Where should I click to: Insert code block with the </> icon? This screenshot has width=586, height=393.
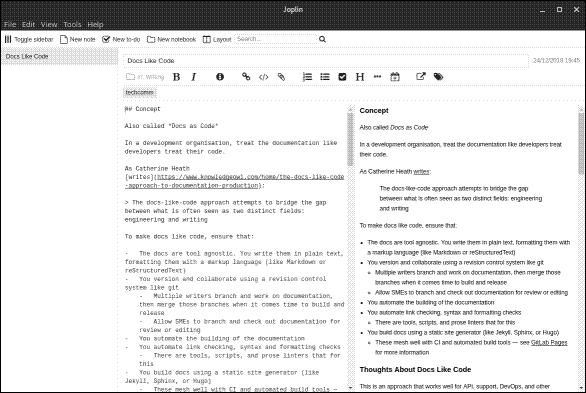263,77
